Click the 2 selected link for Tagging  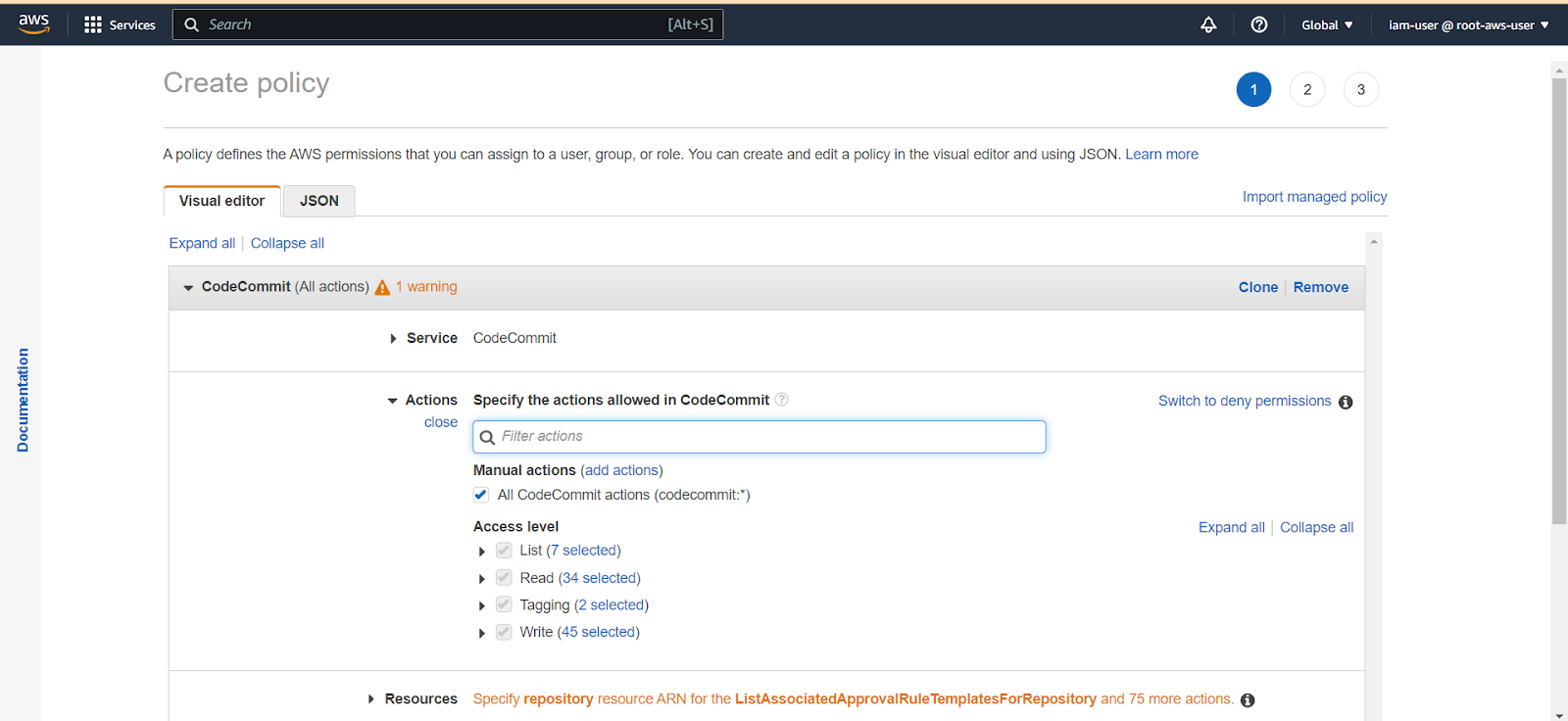pos(612,605)
